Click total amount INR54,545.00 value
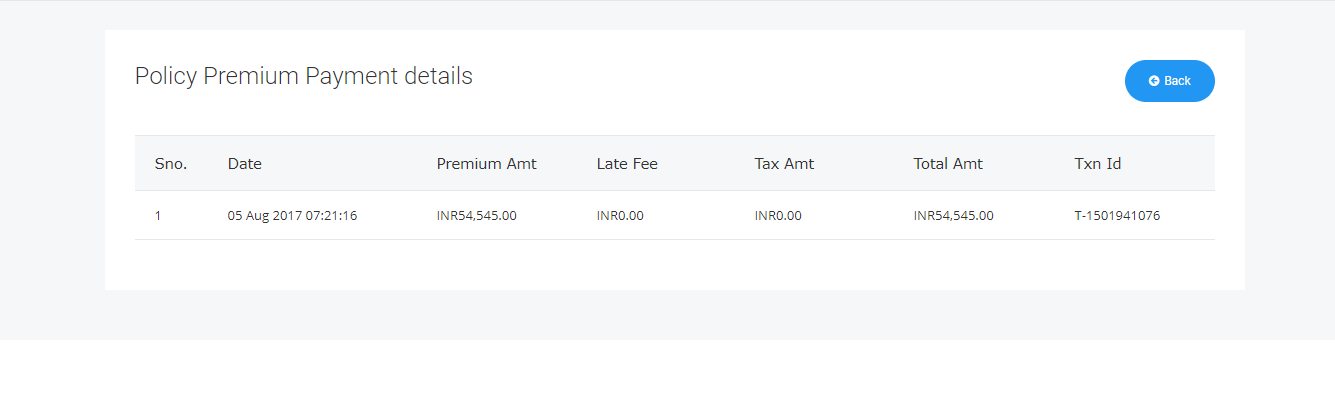The height and width of the screenshot is (394, 1335). [x=954, y=215]
